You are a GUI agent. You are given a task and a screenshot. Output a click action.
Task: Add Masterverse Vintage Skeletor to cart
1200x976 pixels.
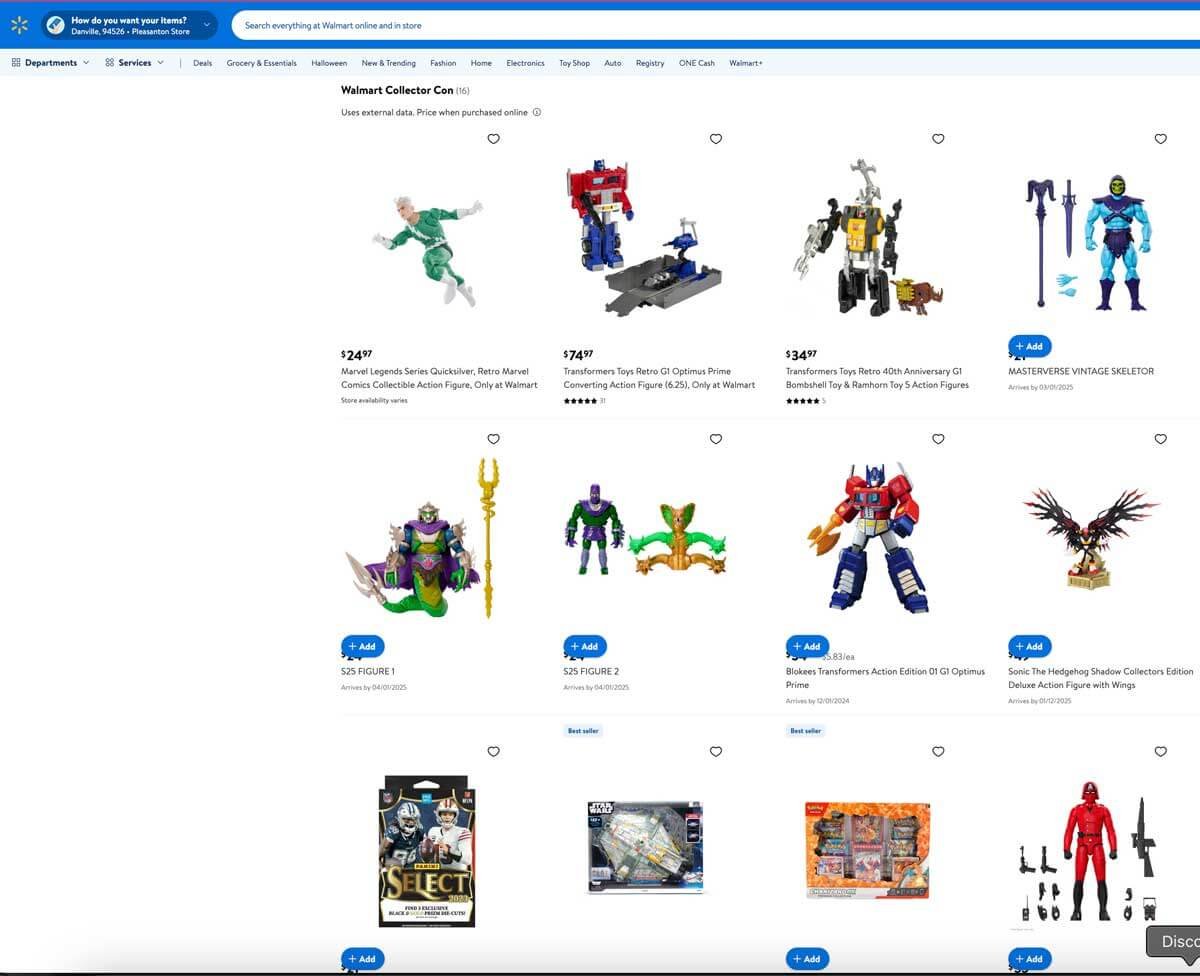(1028, 346)
